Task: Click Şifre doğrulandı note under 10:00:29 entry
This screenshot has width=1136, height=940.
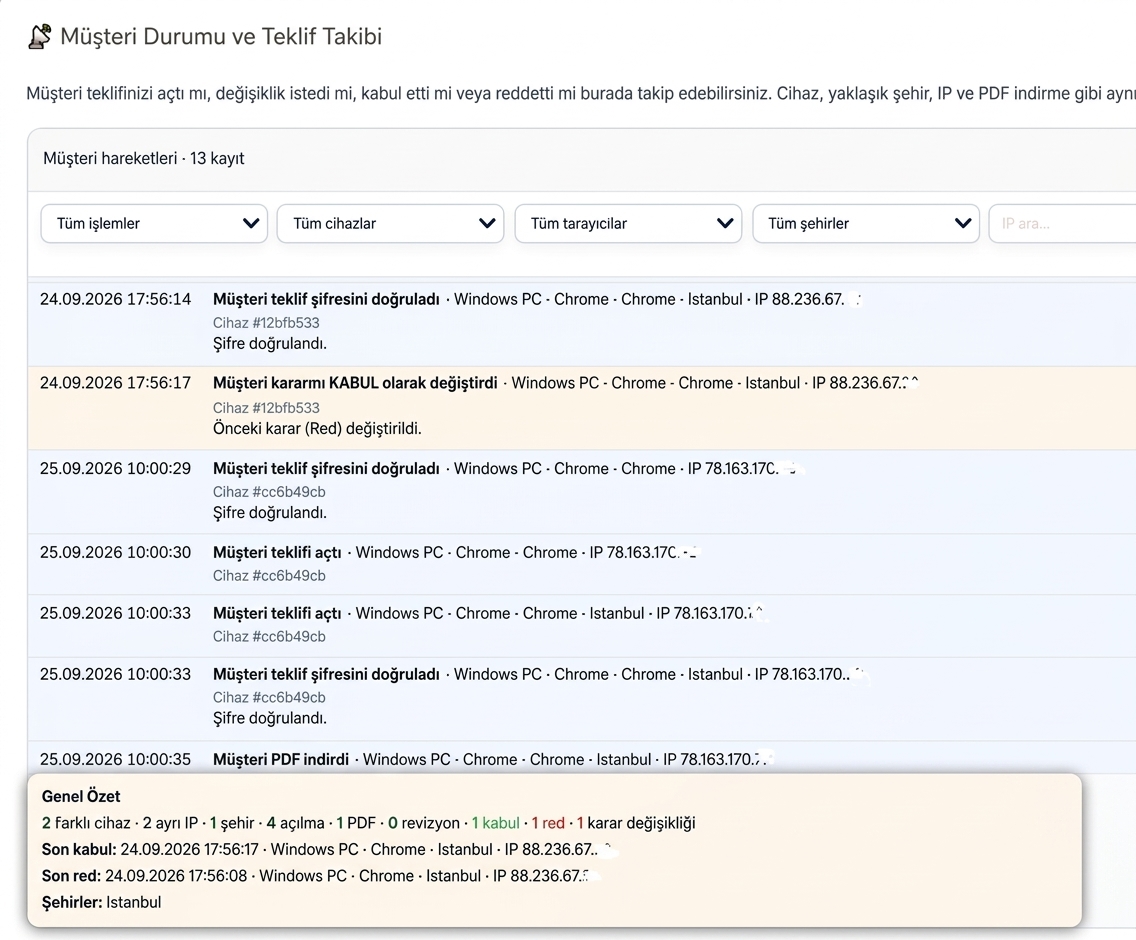Action: [270, 512]
